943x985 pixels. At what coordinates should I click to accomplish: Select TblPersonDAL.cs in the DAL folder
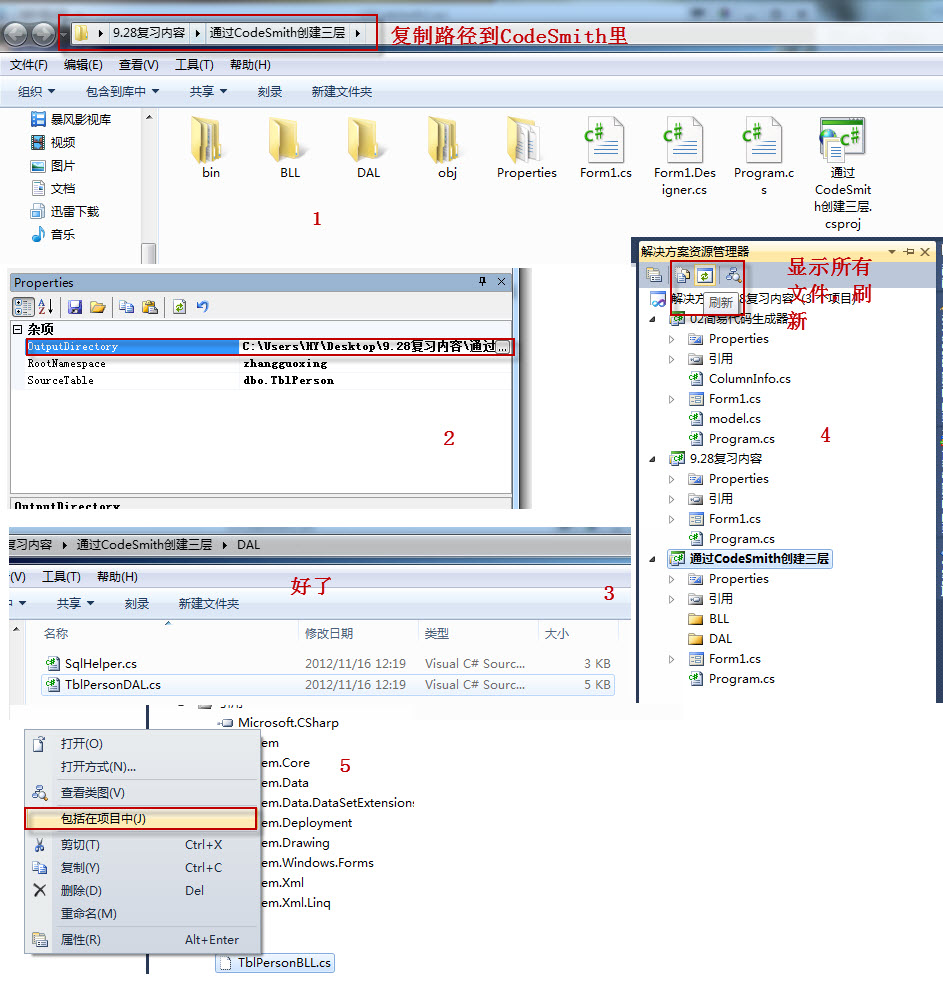(x=327, y=685)
